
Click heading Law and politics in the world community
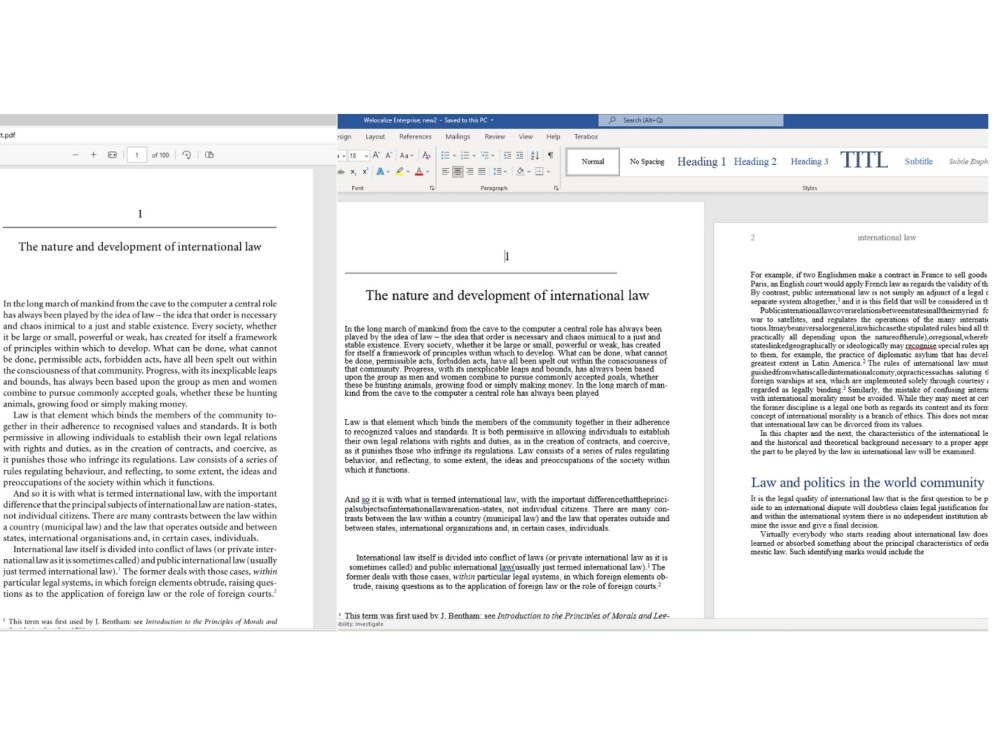867,482
